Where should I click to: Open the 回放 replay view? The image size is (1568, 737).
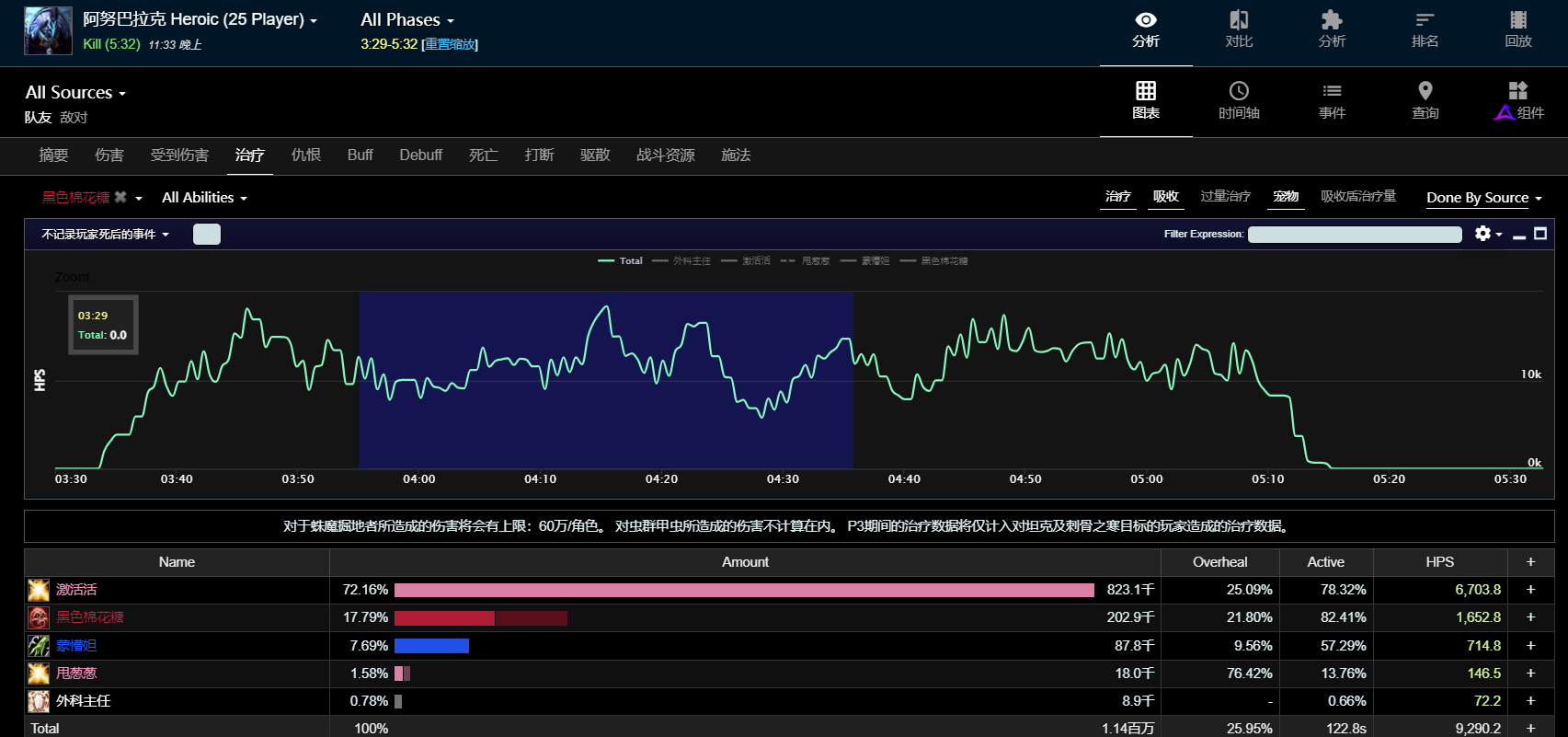[1518, 30]
